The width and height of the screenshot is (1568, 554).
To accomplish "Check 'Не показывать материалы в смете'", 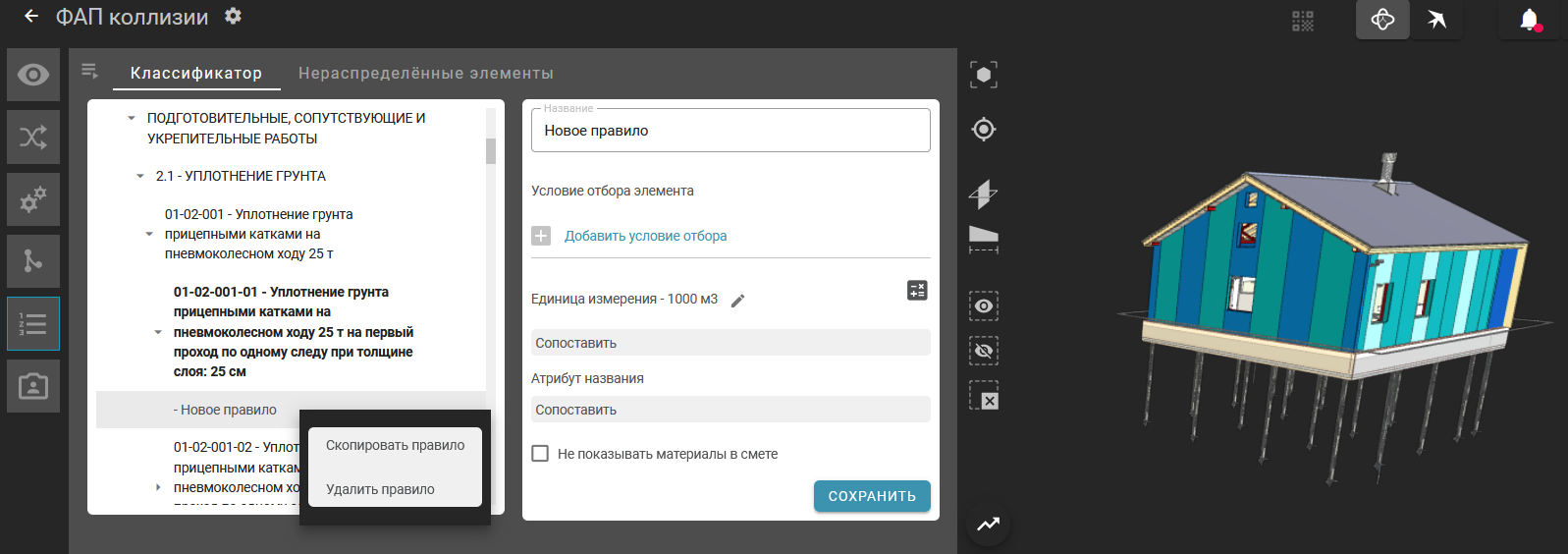I will click(x=540, y=454).
